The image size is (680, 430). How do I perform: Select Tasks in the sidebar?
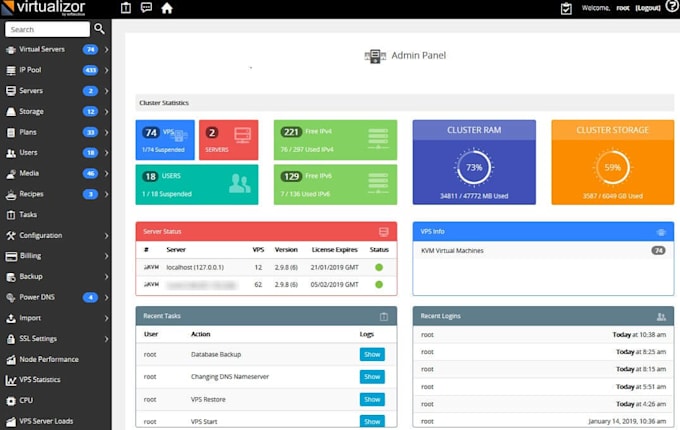pos(28,215)
